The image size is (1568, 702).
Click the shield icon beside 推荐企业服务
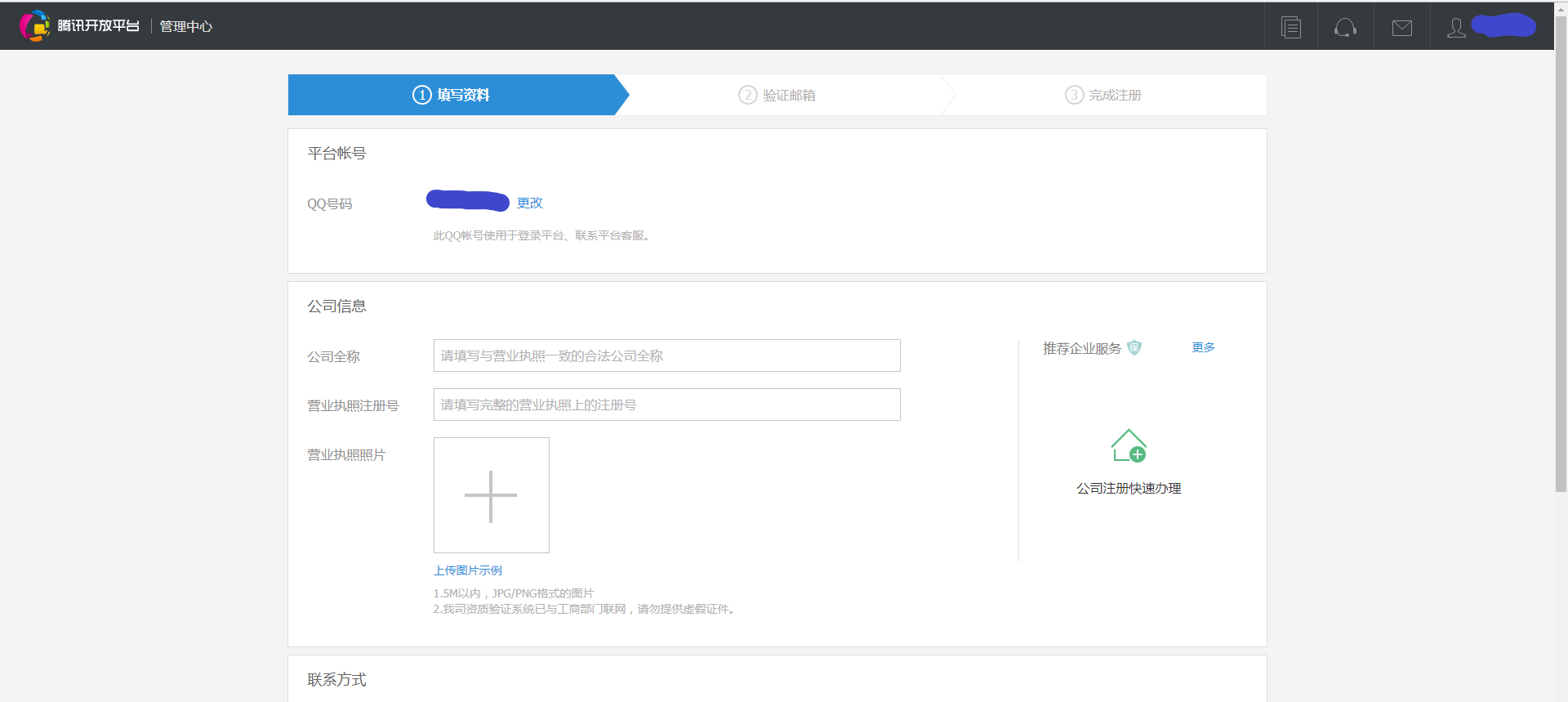[x=1134, y=347]
